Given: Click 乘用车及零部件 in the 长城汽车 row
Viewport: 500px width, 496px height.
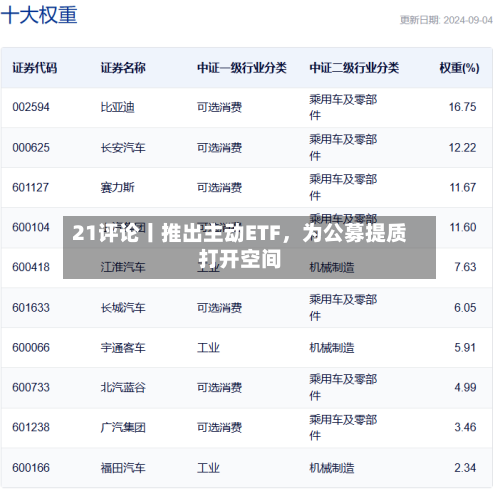Looking at the screenshot, I should (343, 307).
